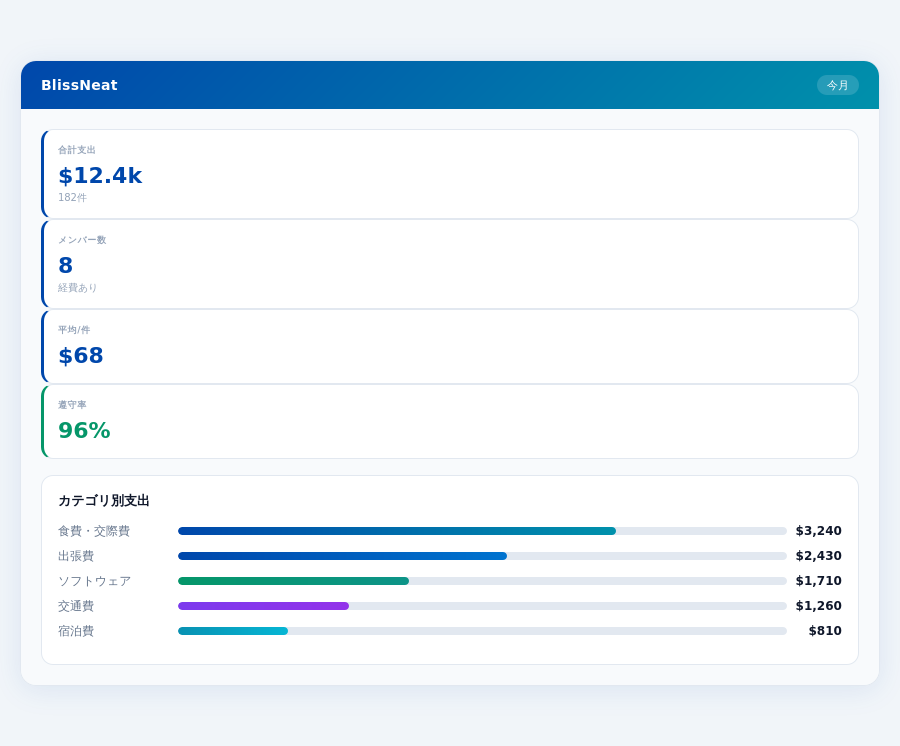This screenshot has height=746, width=900.
Task: Open the 経費あり member filter
Action: tap(77, 288)
